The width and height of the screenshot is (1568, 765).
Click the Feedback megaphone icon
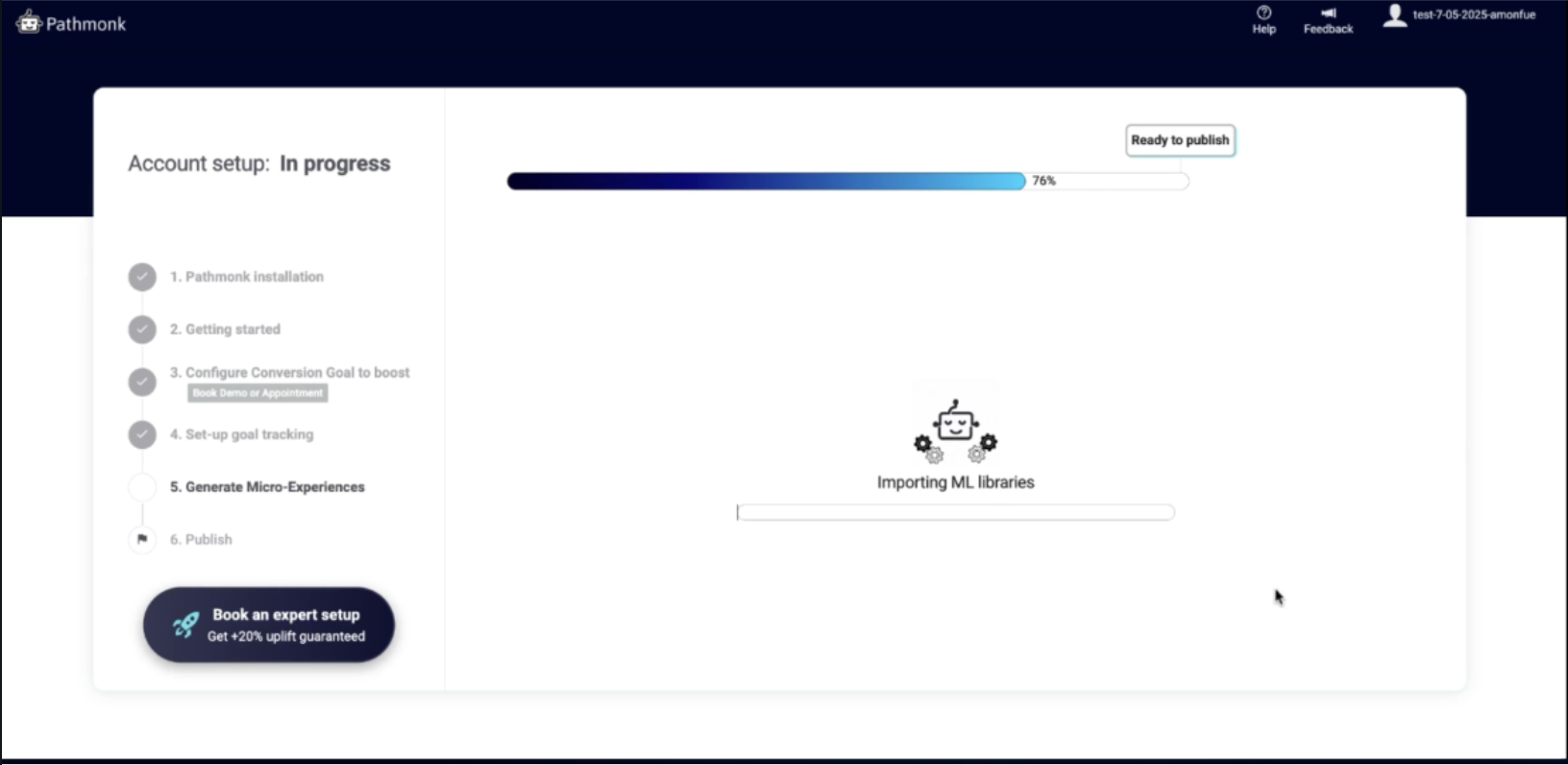pos(1328,12)
